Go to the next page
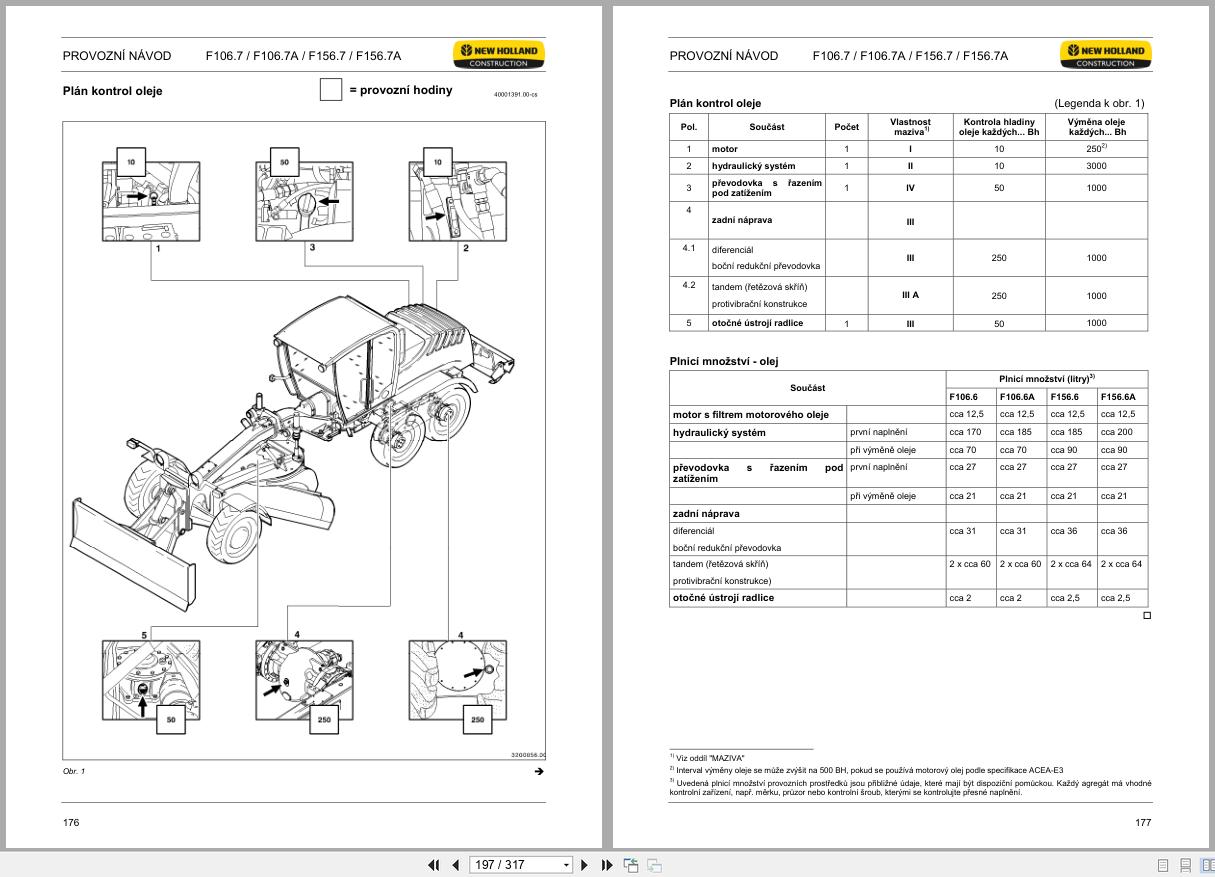 (585, 865)
